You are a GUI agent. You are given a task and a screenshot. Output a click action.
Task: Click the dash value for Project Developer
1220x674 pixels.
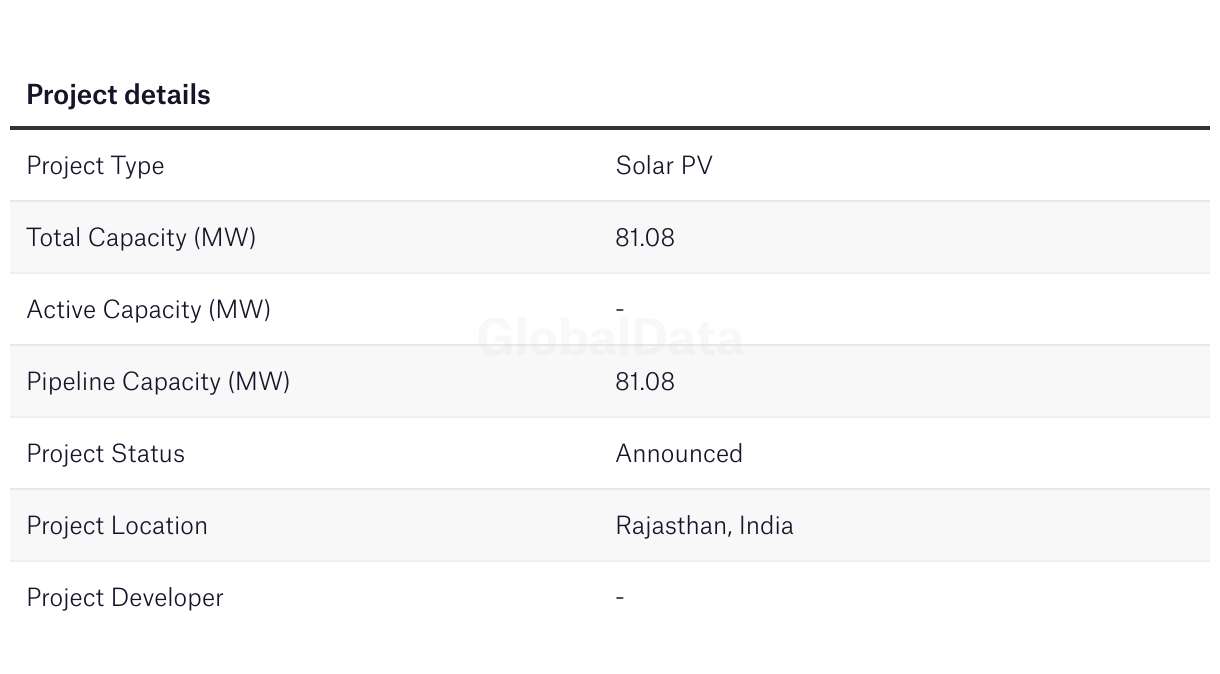[620, 598]
